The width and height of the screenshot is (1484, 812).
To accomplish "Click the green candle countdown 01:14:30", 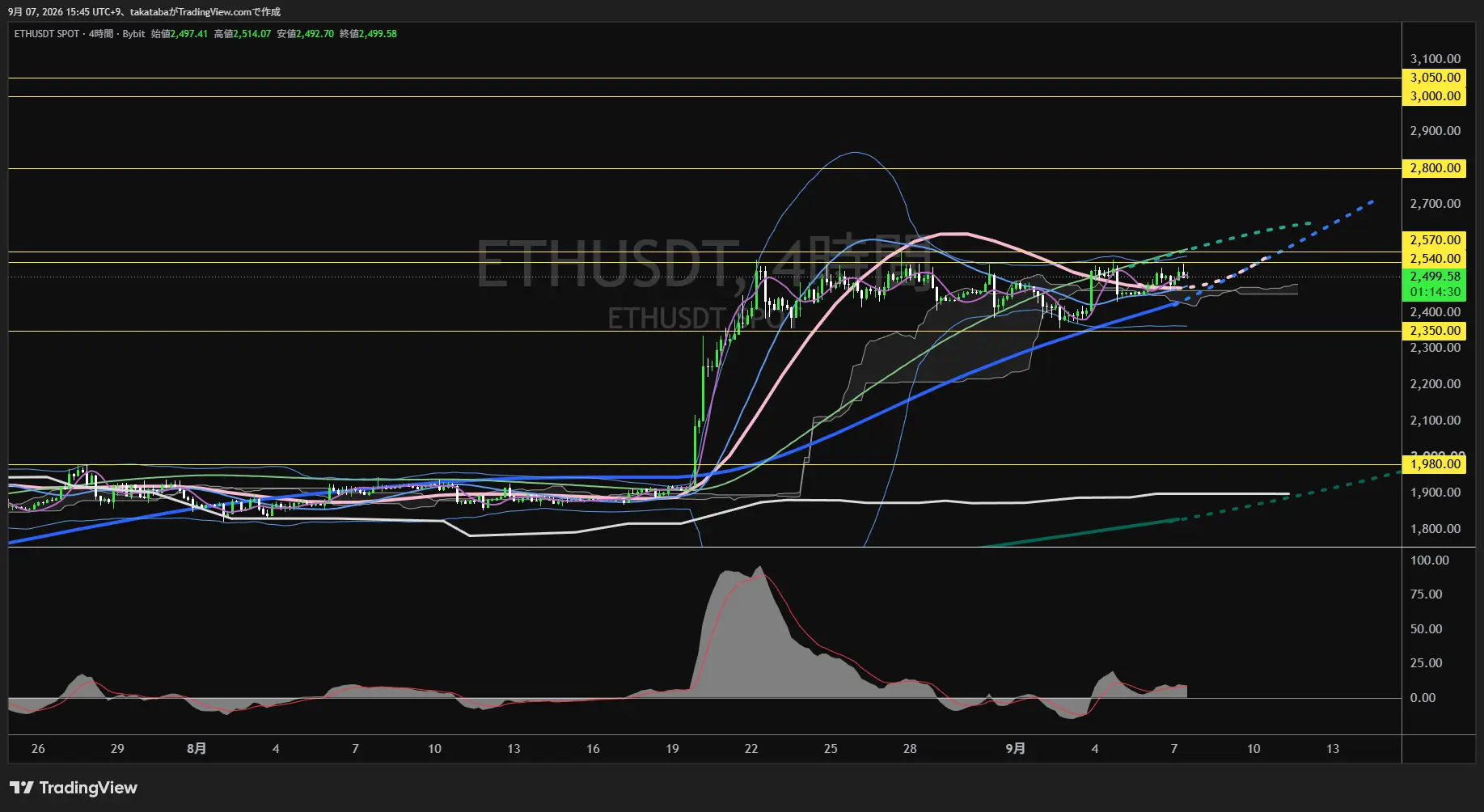I will coord(1435,292).
